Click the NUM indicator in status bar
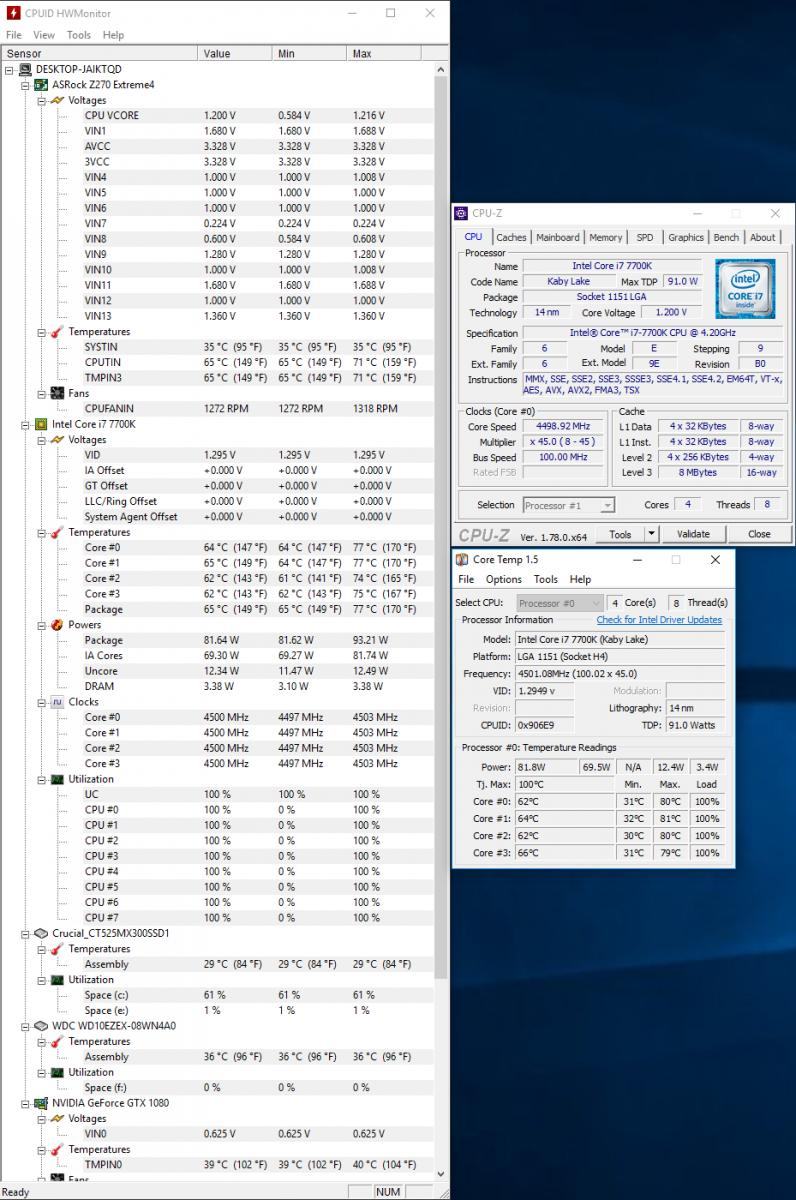Image resolution: width=796 pixels, height=1200 pixels. [x=388, y=1191]
